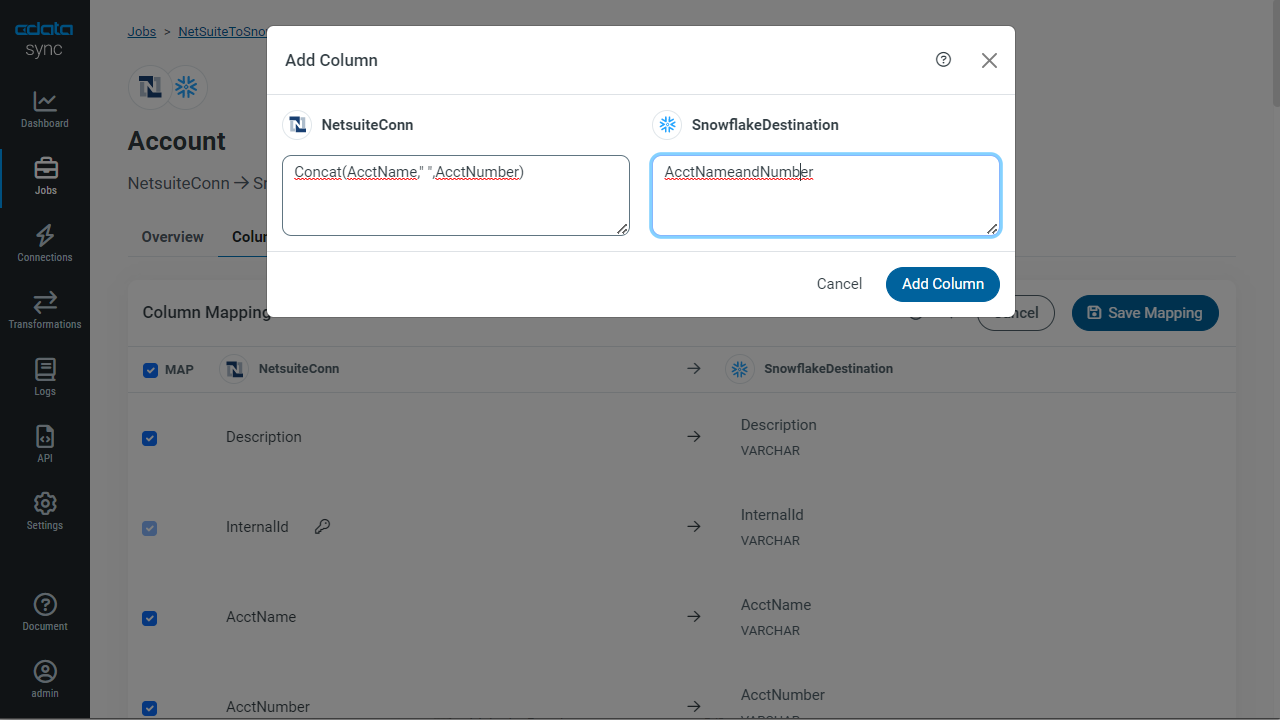Viewport: 1280px width, 720px height.
Task: Click Cancel in the Add Column dialog
Action: [x=839, y=284]
